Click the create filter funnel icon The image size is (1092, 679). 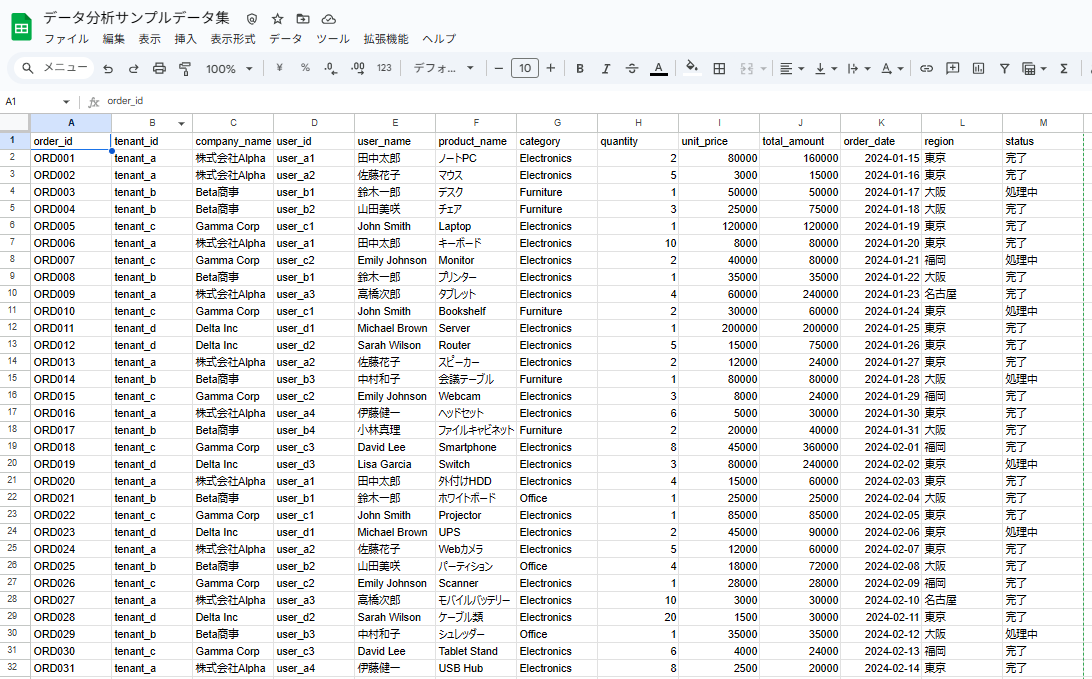point(1004,69)
